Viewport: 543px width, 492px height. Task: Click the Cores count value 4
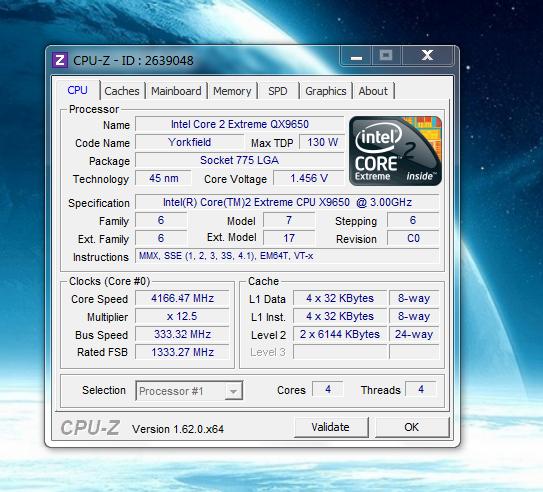click(328, 390)
